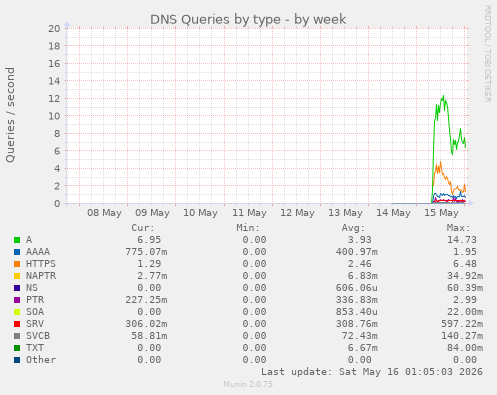Click the NS max value 60.39m
The height and width of the screenshot is (395, 497).
pos(465,288)
